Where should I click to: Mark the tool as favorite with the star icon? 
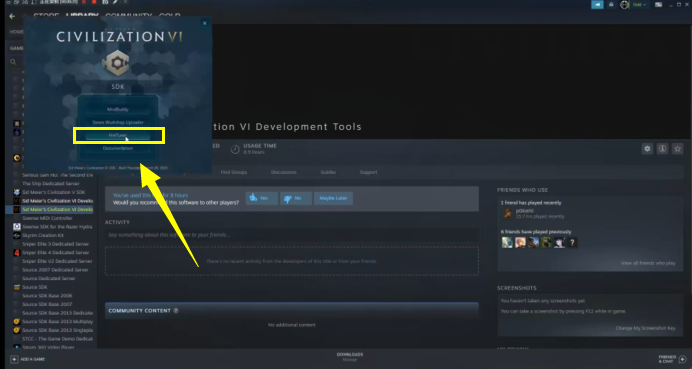(677, 149)
